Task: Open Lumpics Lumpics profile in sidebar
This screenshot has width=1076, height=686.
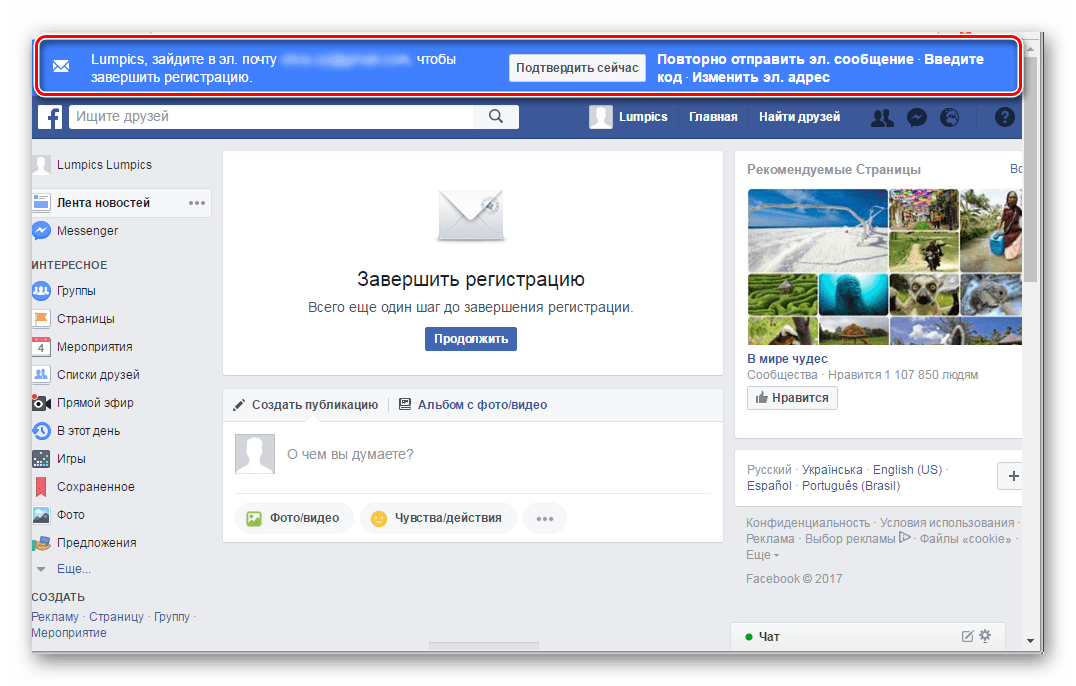Action: [x=91, y=165]
